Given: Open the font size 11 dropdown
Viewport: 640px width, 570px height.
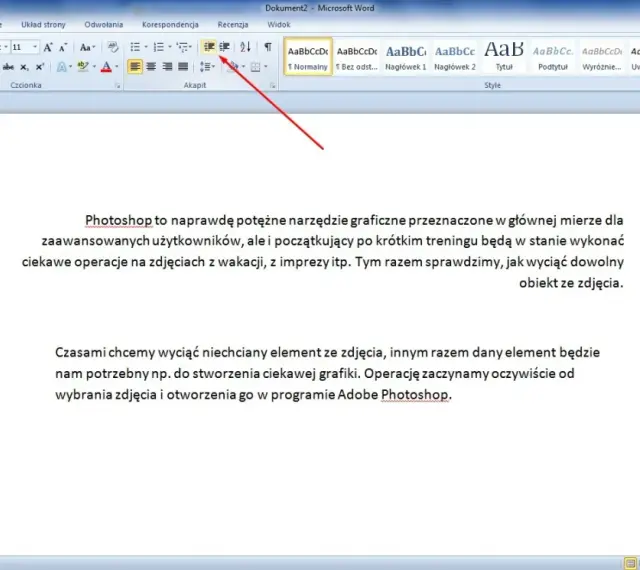Looking at the screenshot, I should pyautogui.click(x=35, y=47).
